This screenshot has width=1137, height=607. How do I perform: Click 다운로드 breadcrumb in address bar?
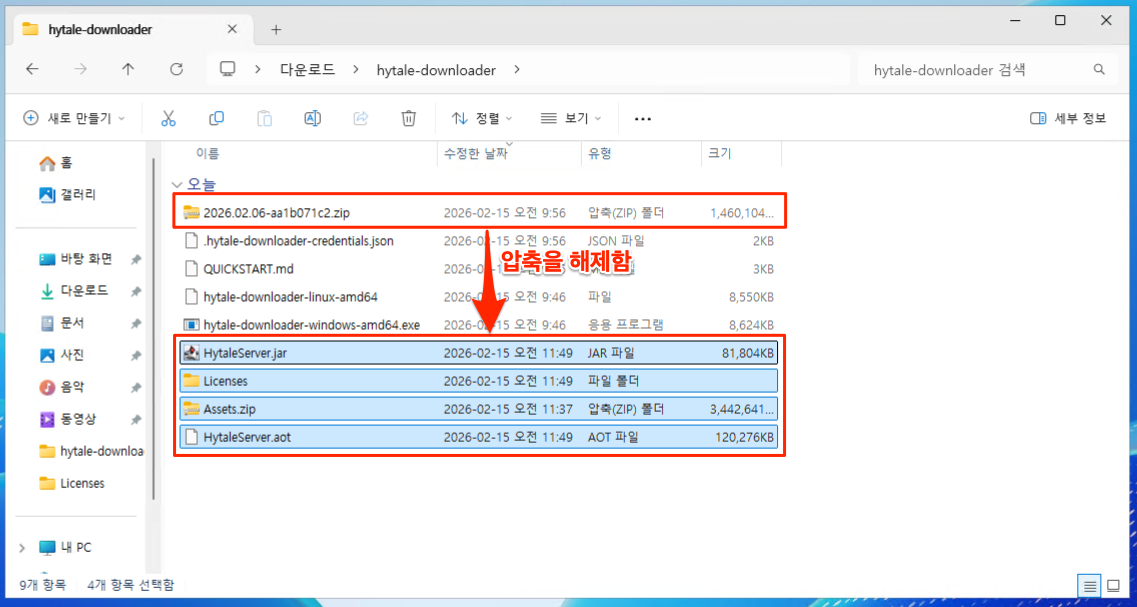coord(307,70)
